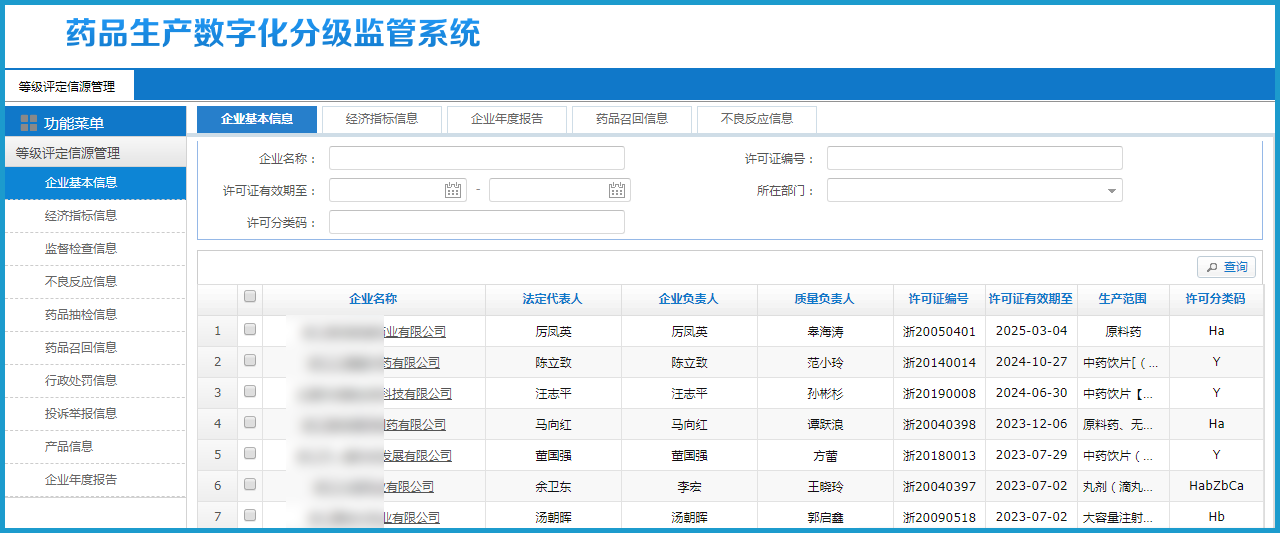The image size is (1280, 533).
Task: Click inside the 企业名称 input field
Action: tap(477, 158)
